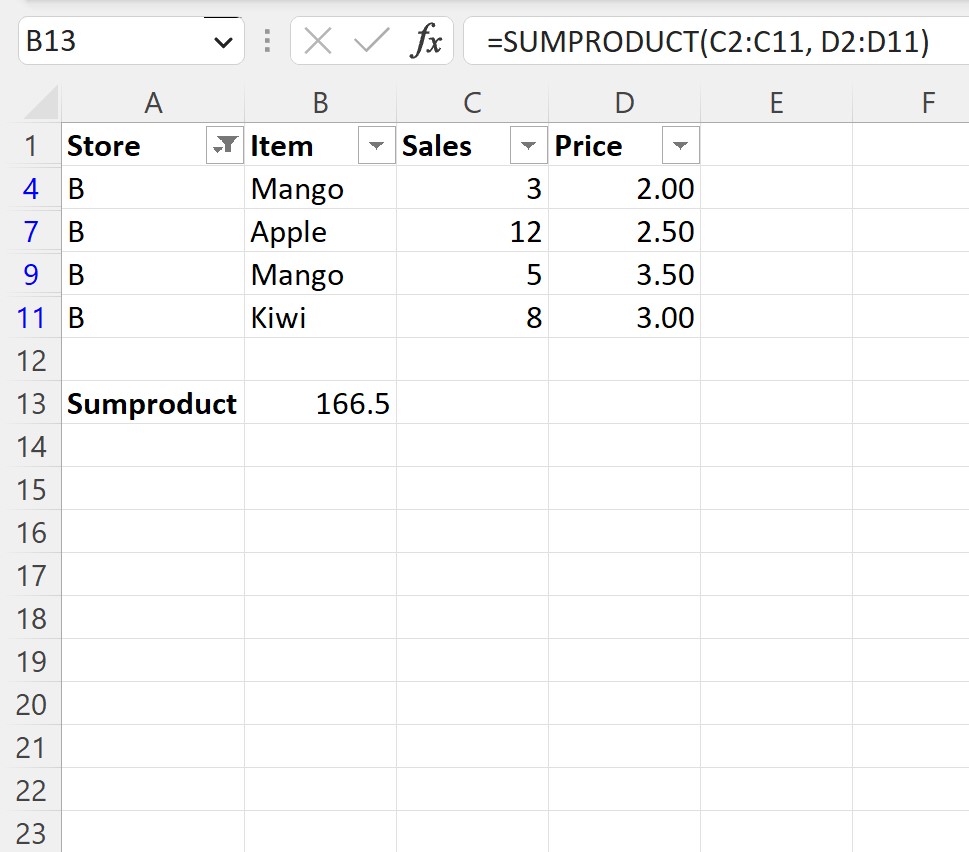
Task: Open the Item column filter dropdown
Action: pyautogui.click(x=376, y=146)
